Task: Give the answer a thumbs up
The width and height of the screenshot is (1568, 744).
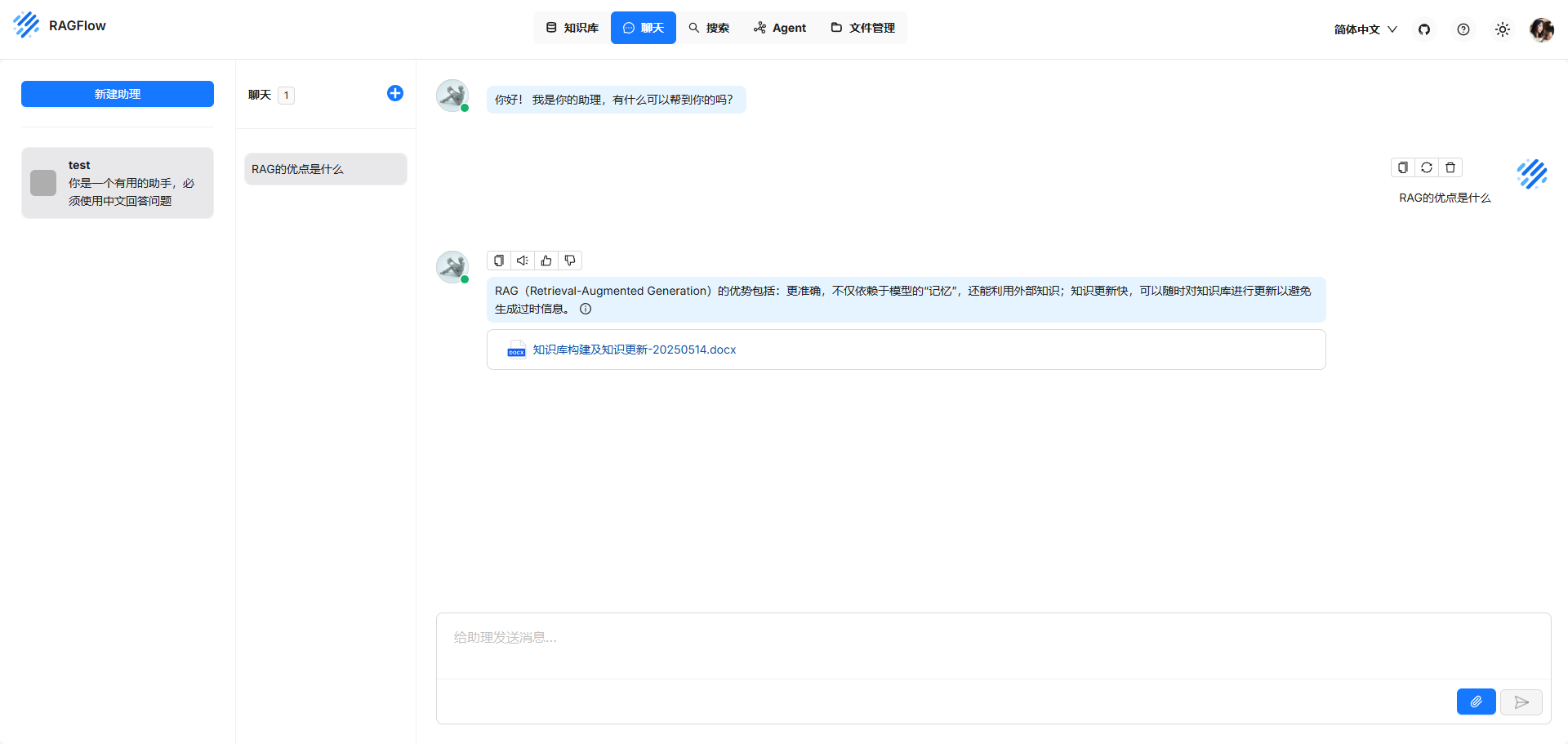Action: (x=546, y=261)
